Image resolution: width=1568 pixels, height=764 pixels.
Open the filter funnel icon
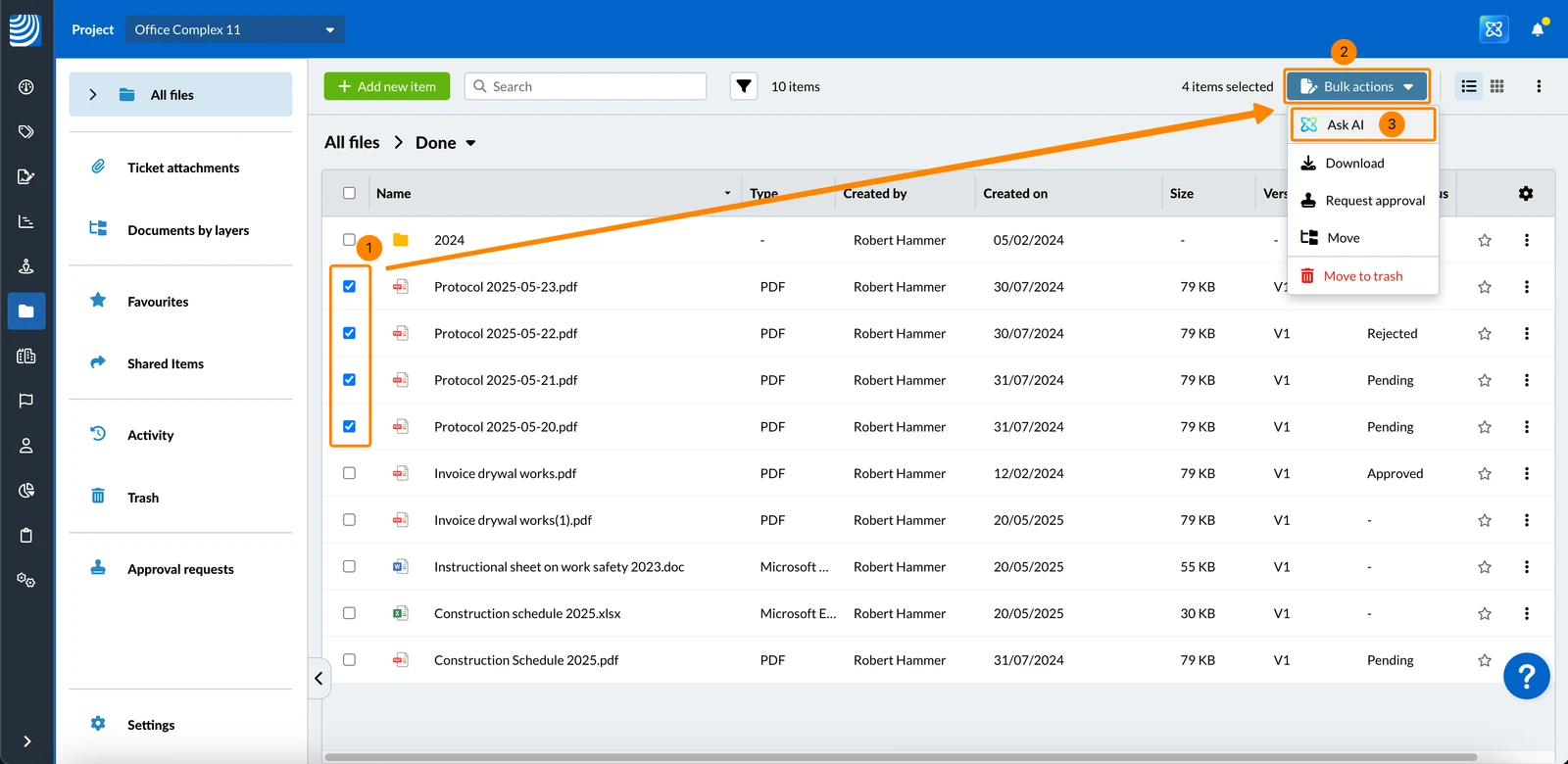pos(744,86)
